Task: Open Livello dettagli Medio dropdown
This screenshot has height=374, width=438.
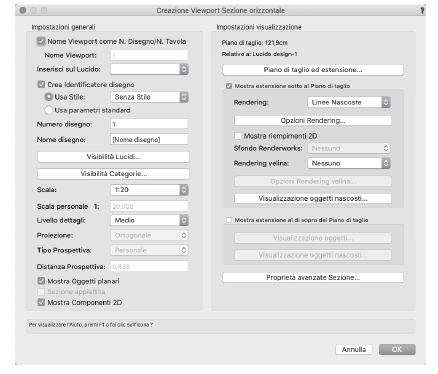Action: point(149,220)
